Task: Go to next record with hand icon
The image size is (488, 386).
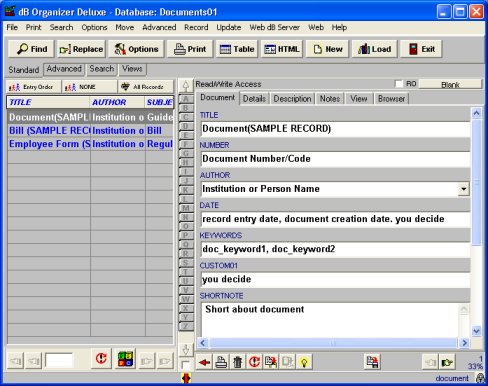Action: 447,362
